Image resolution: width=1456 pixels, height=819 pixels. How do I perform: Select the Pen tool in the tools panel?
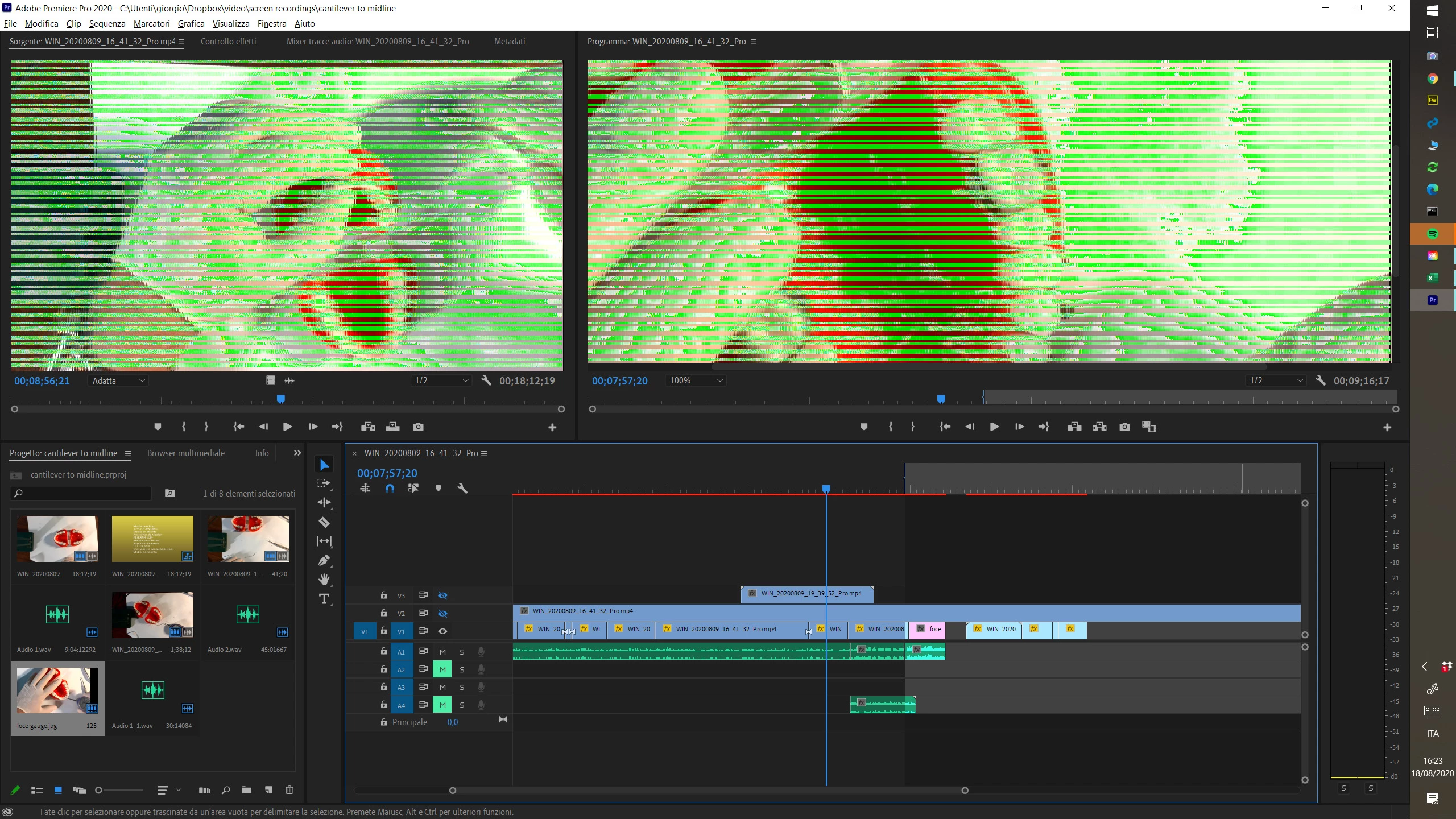pos(324,561)
